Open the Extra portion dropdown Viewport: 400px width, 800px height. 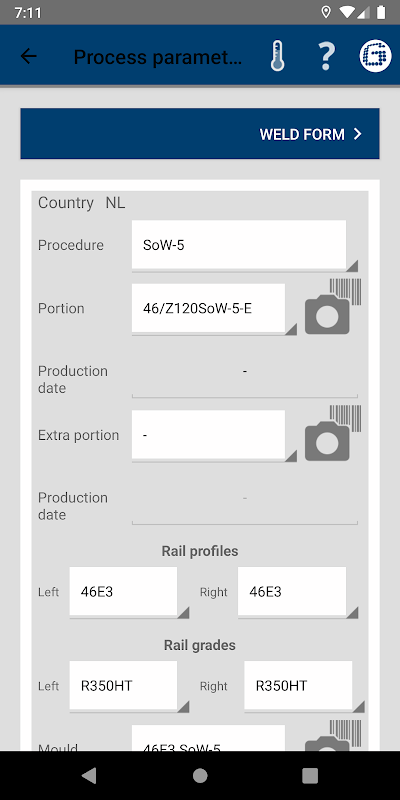coord(214,436)
